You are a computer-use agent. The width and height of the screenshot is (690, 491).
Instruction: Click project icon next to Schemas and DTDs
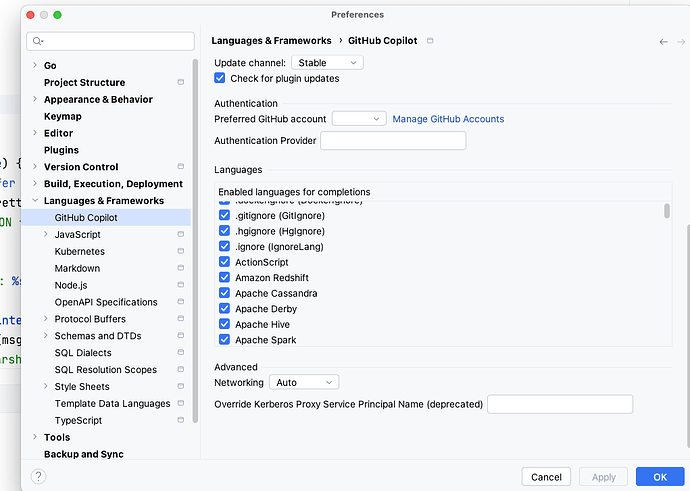point(180,335)
